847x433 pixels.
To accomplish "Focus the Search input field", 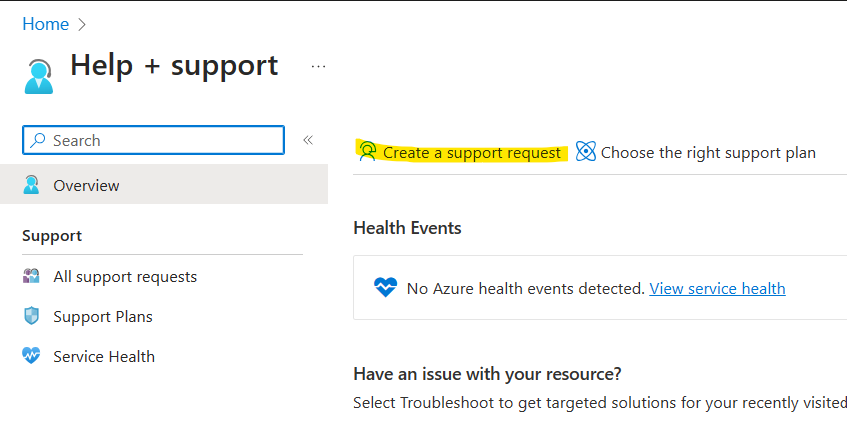I will click(153, 140).
